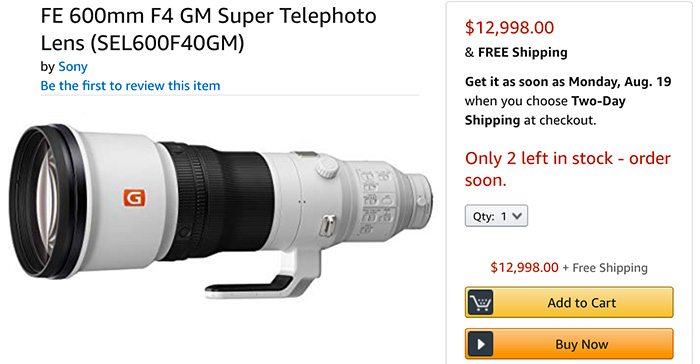Image resolution: width=700 pixels, height=364 pixels.
Task: Click the chevron arrow in the Qty selector
Action: point(517,216)
